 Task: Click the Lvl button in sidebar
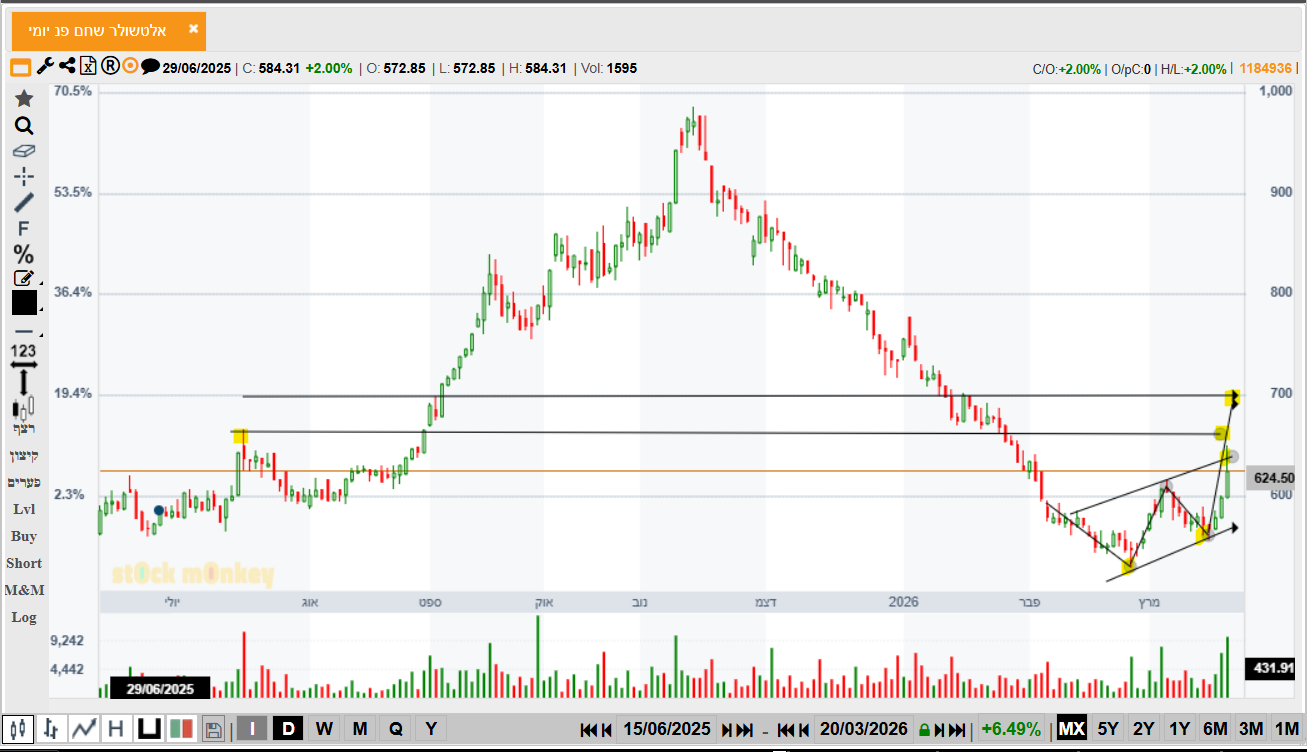[24, 509]
